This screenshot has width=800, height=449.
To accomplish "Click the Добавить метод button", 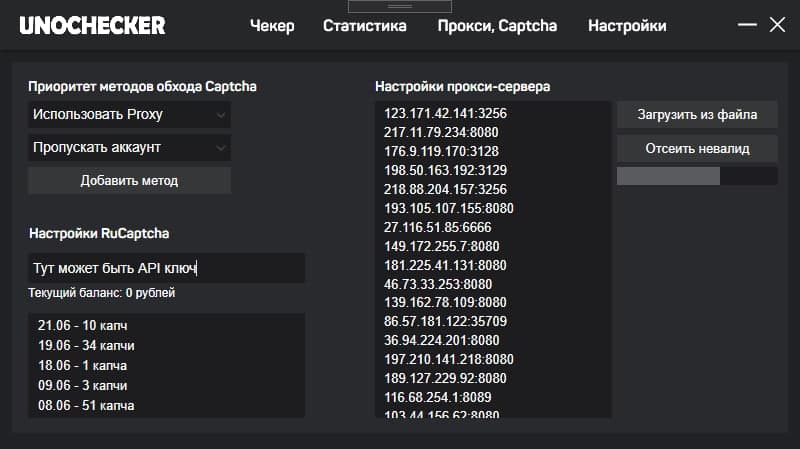I will [129, 181].
